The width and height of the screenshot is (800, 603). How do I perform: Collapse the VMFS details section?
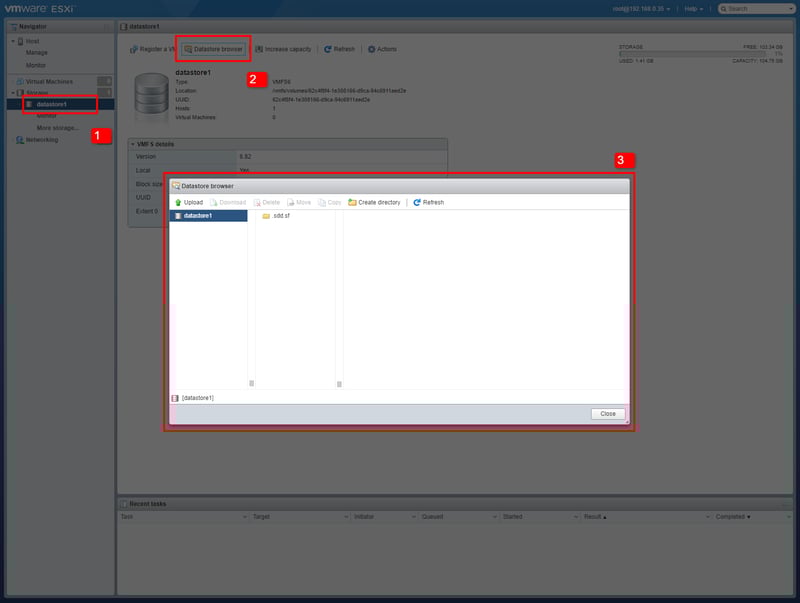pyautogui.click(x=133, y=144)
